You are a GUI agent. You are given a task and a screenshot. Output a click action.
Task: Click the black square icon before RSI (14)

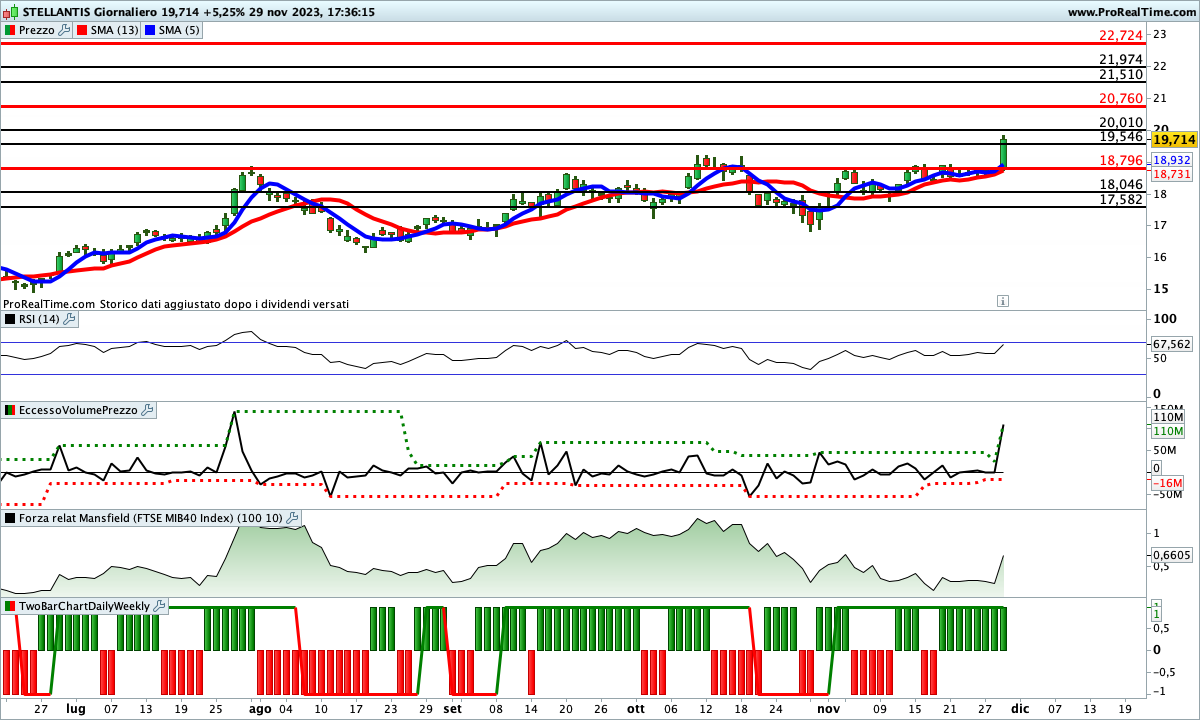[x=10, y=319]
